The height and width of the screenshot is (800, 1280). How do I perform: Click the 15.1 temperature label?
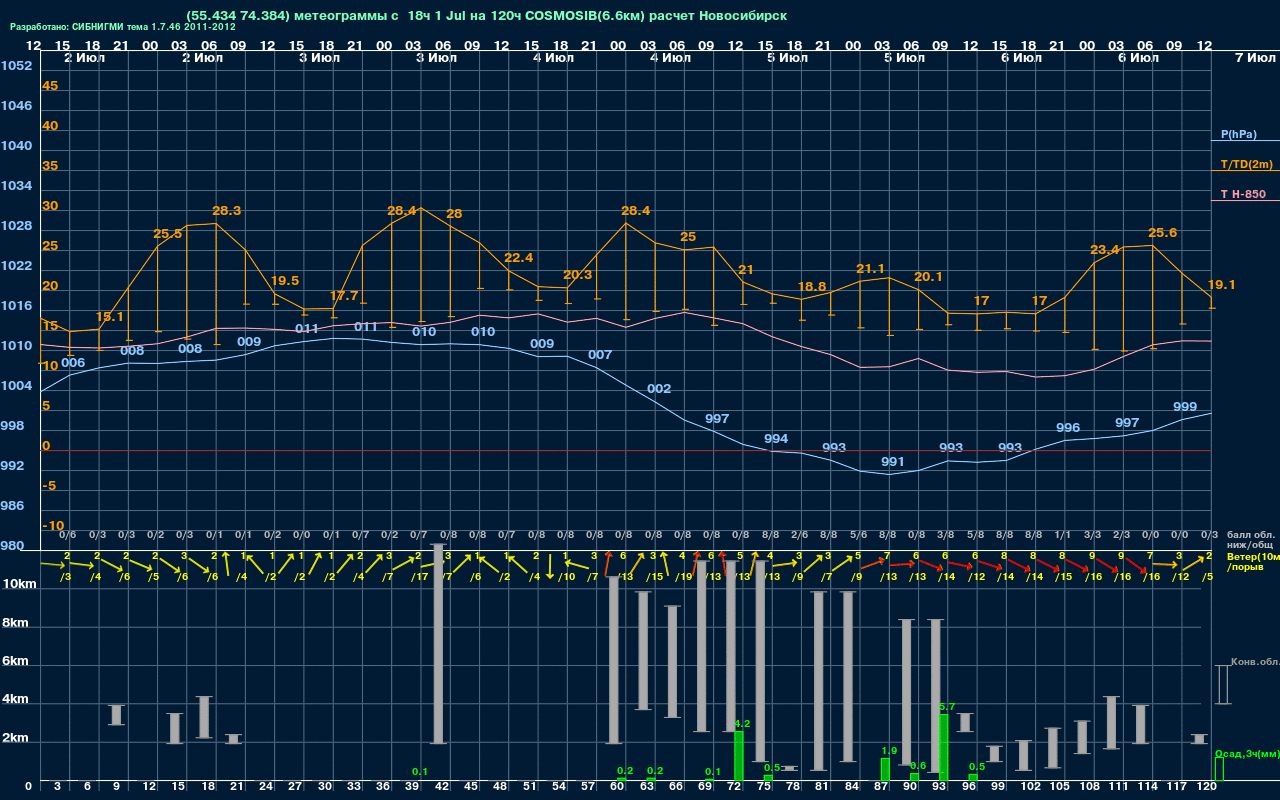110,317
